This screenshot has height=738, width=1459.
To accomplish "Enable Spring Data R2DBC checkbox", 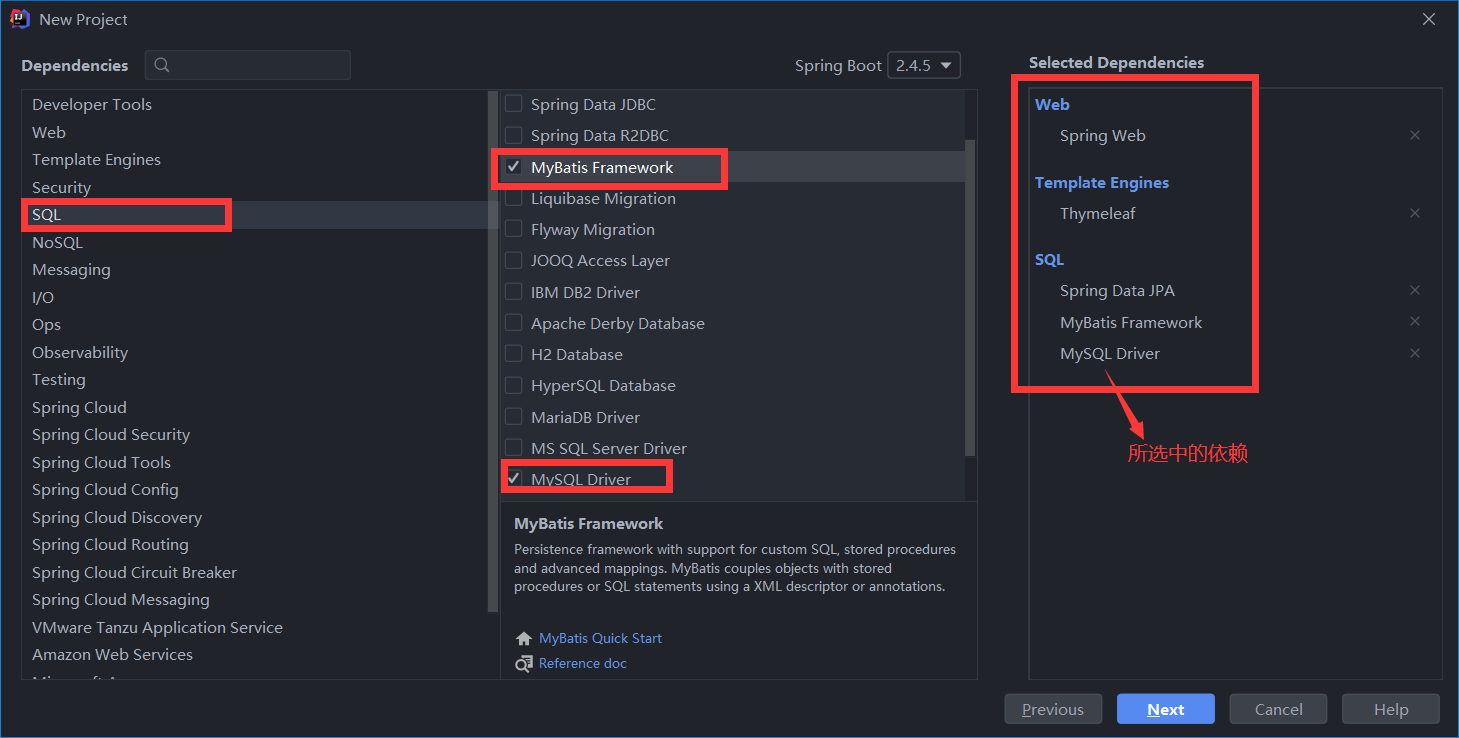I will coord(513,135).
